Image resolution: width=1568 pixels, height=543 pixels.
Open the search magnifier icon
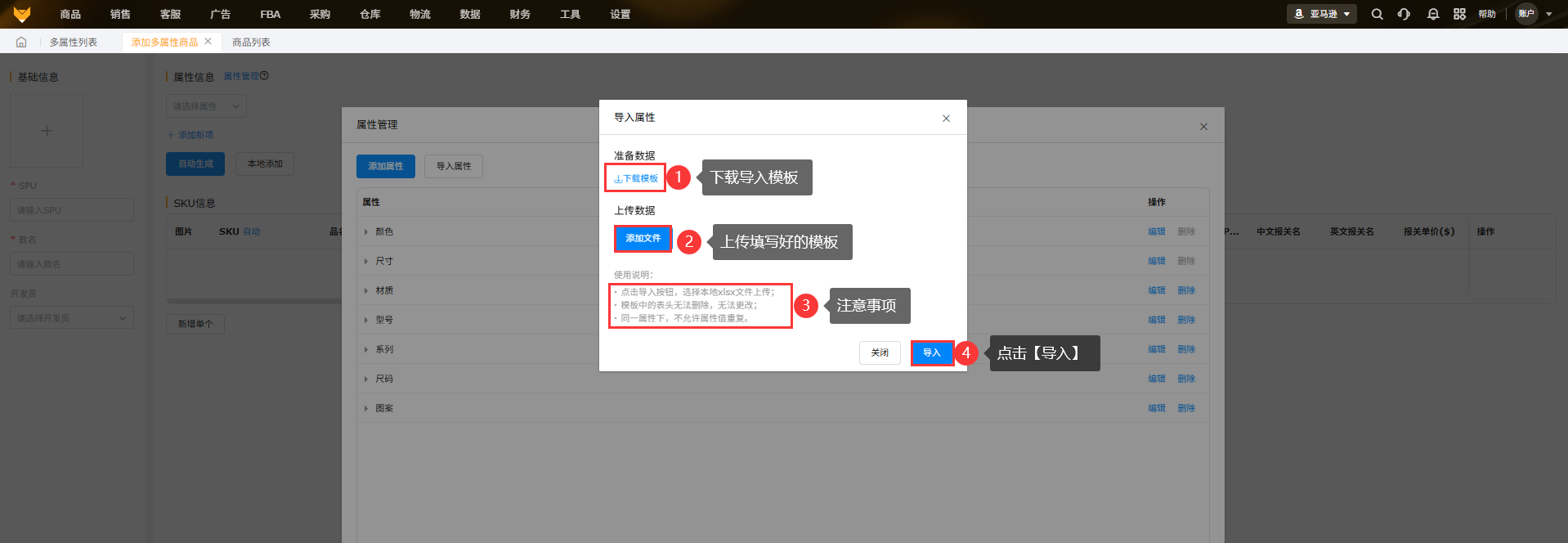coord(1377,14)
